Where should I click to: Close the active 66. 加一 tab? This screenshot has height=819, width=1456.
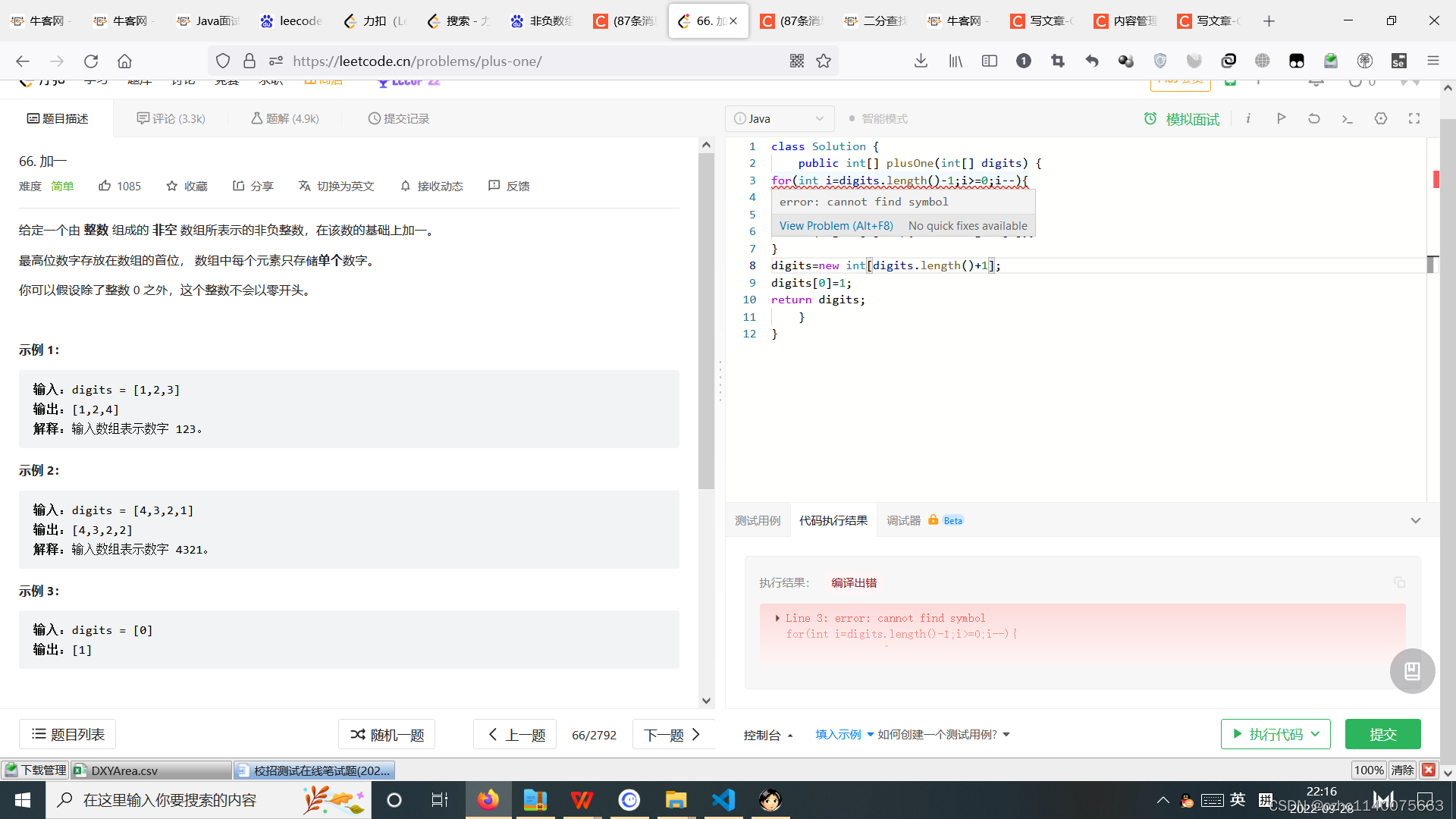click(x=733, y=21)
